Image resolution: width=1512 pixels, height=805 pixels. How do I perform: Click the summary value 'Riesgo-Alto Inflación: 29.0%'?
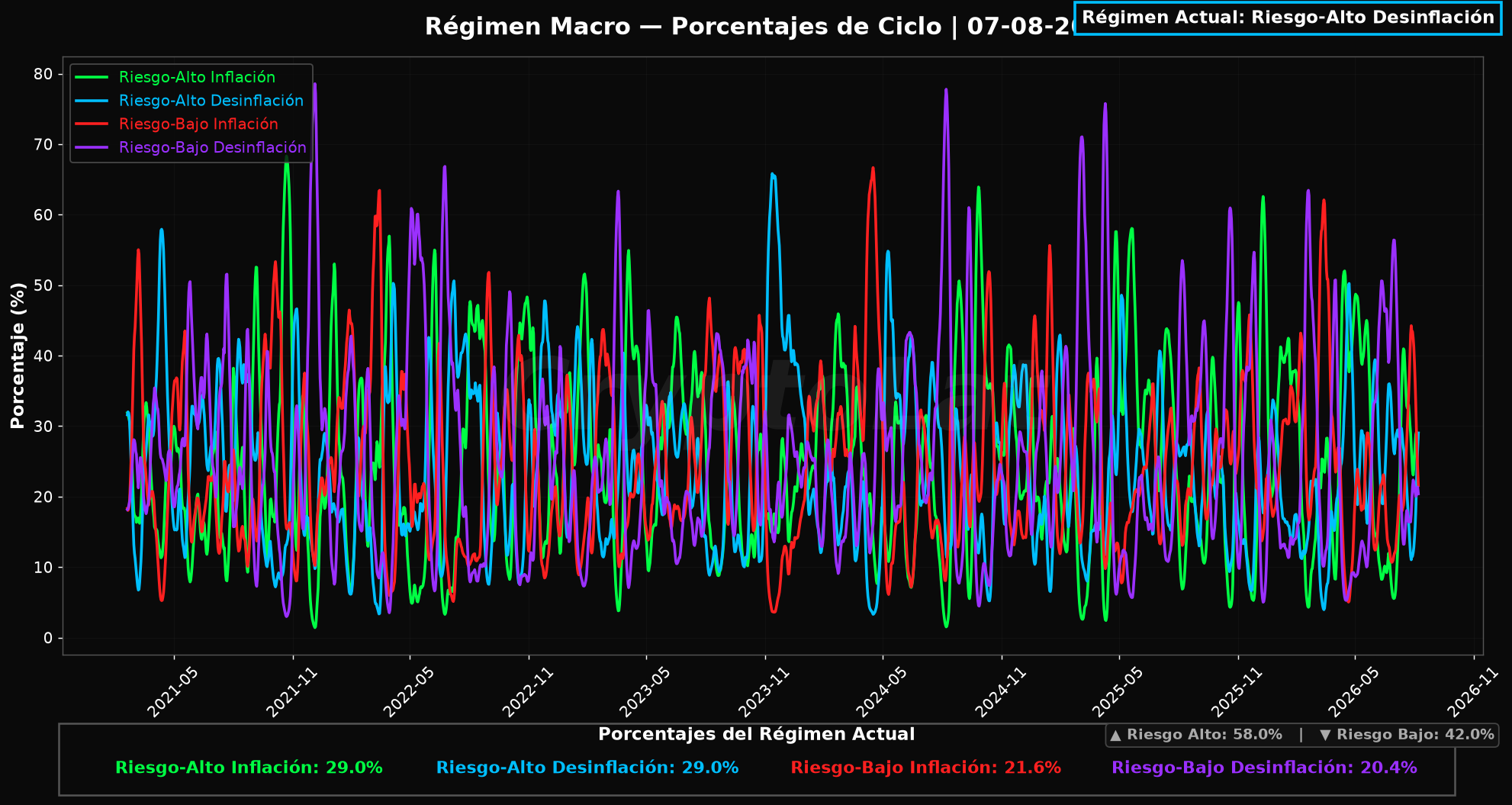pos(249,768)
